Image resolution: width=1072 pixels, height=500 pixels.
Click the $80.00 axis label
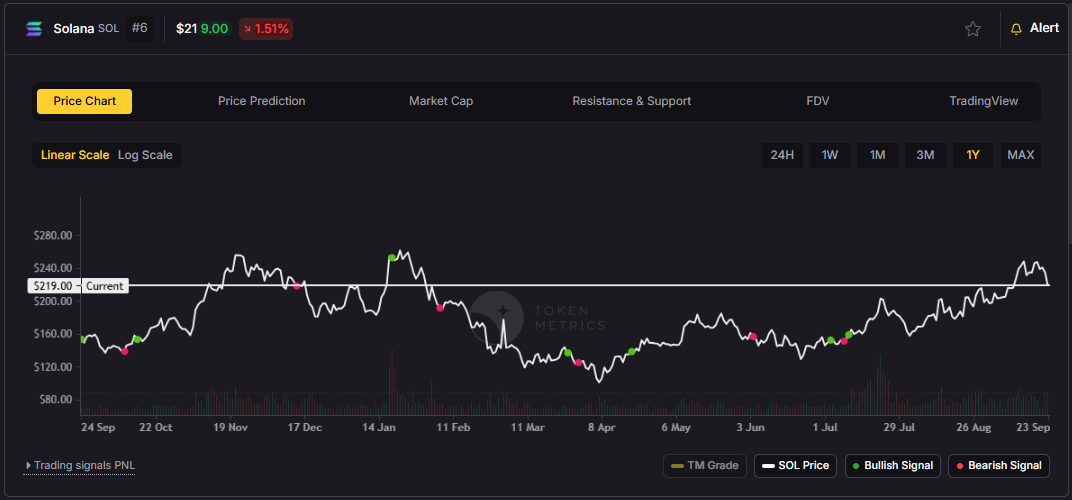coord(55,399)
